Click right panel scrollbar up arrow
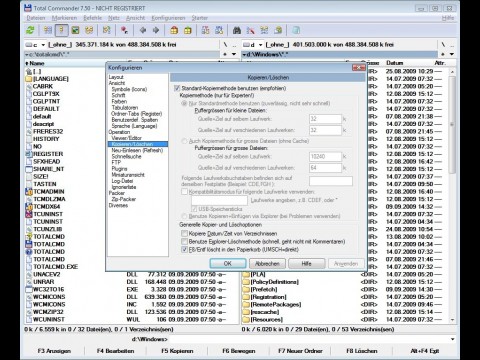480x360 pixels. pyautogui.click(x=452, y=72)
